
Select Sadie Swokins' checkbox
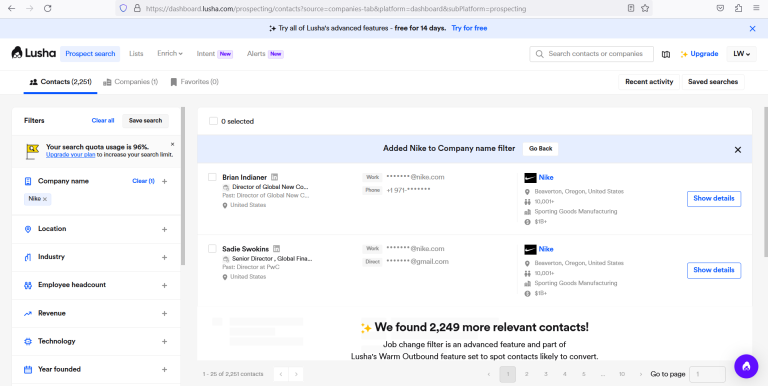[212, 248]
